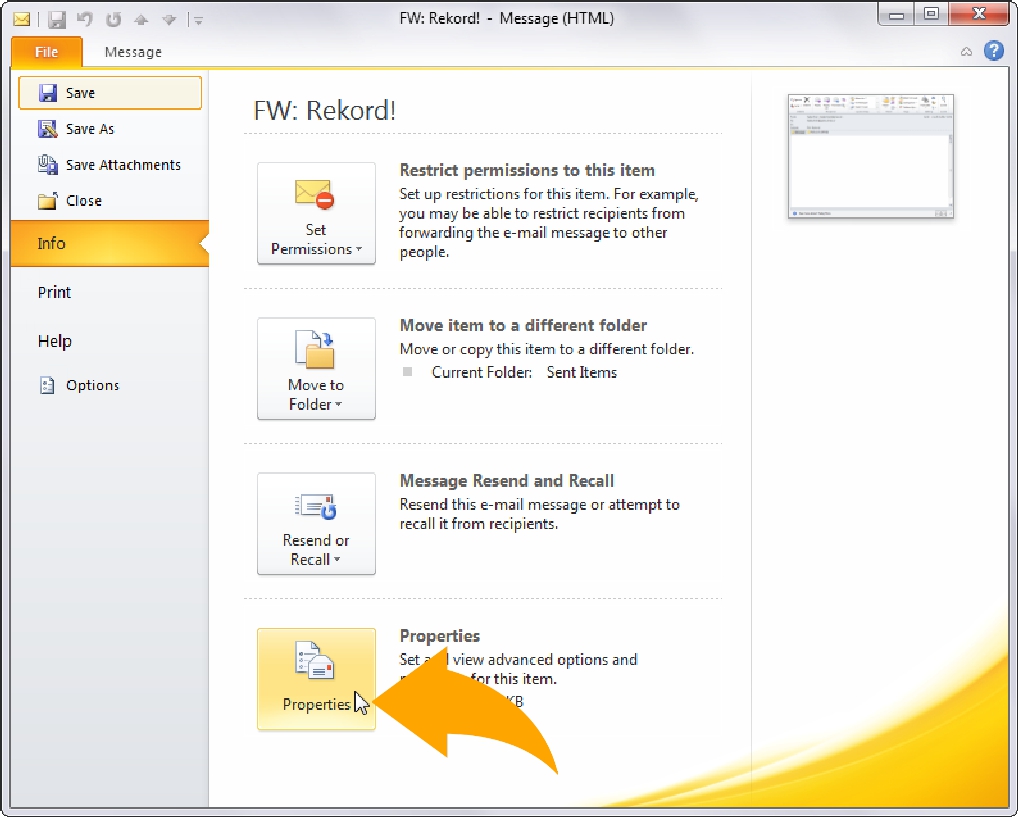Click the ribbon minimize caret near Help icon

pos(967,52)
